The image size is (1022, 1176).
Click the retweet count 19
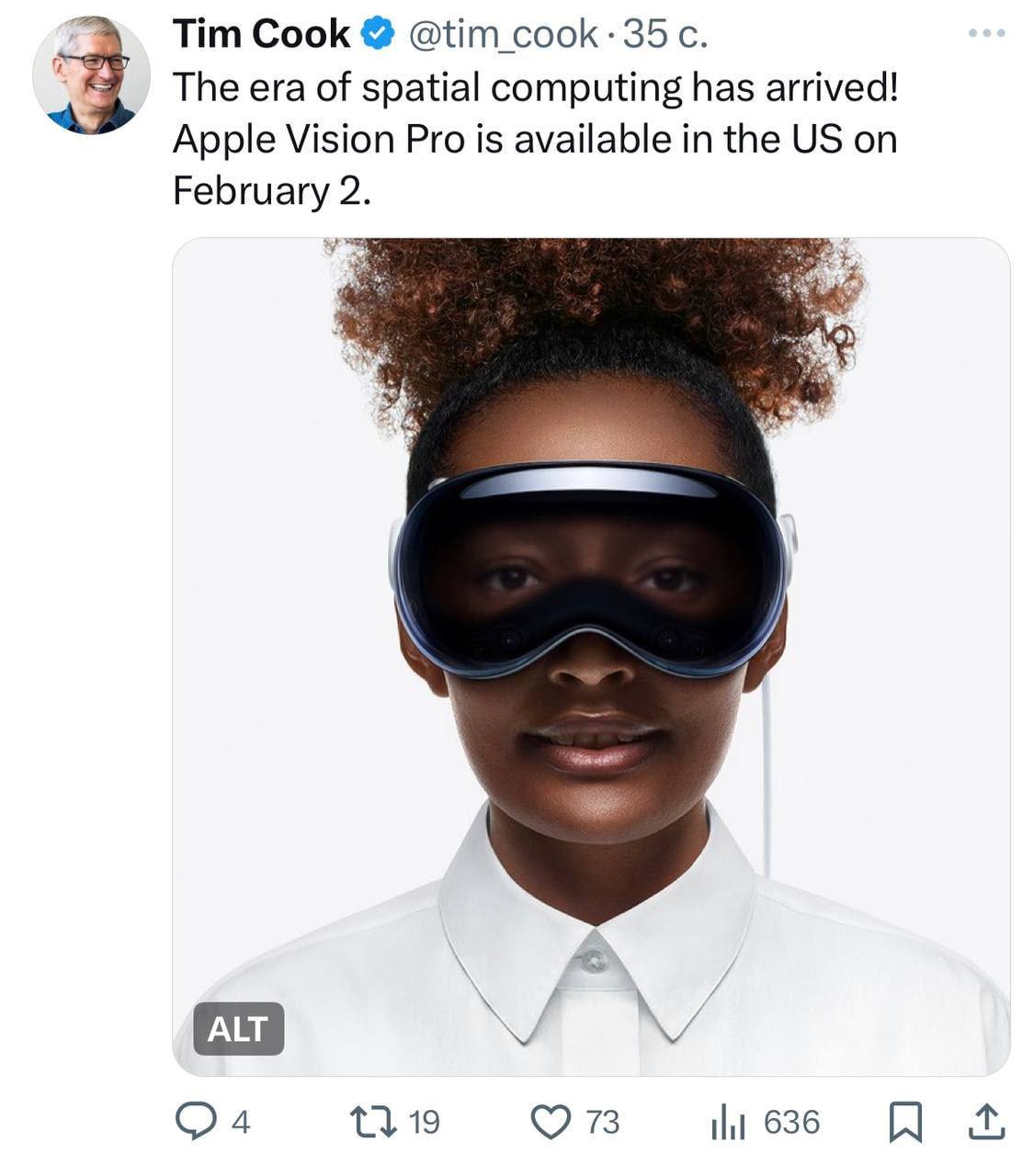click(424, 1123)
